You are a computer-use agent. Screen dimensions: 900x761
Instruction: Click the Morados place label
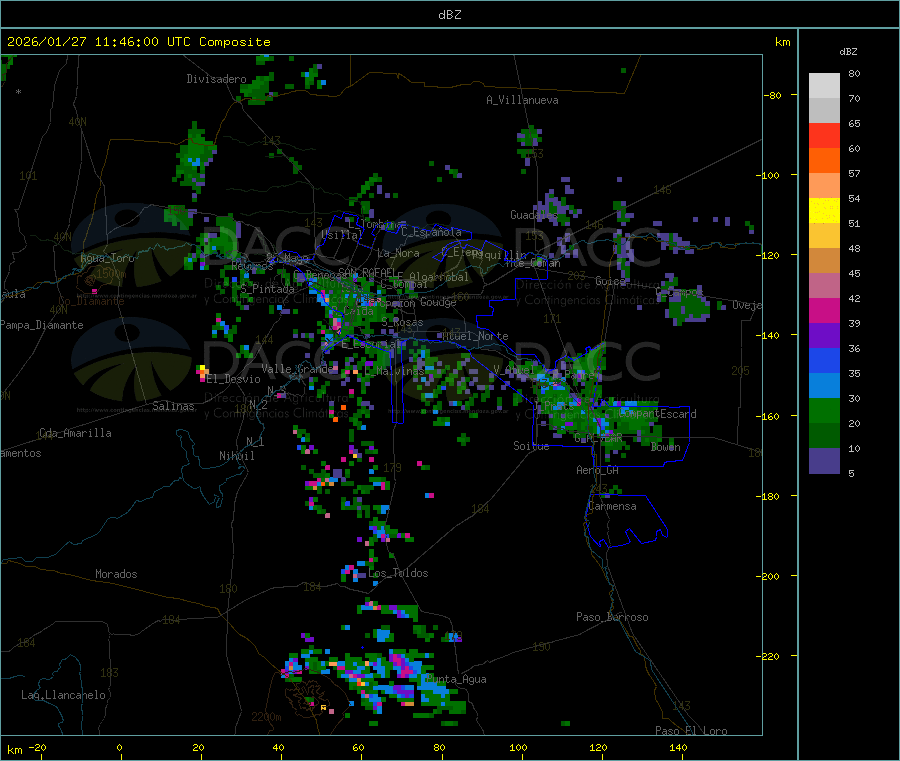click(x=116, y=574)
